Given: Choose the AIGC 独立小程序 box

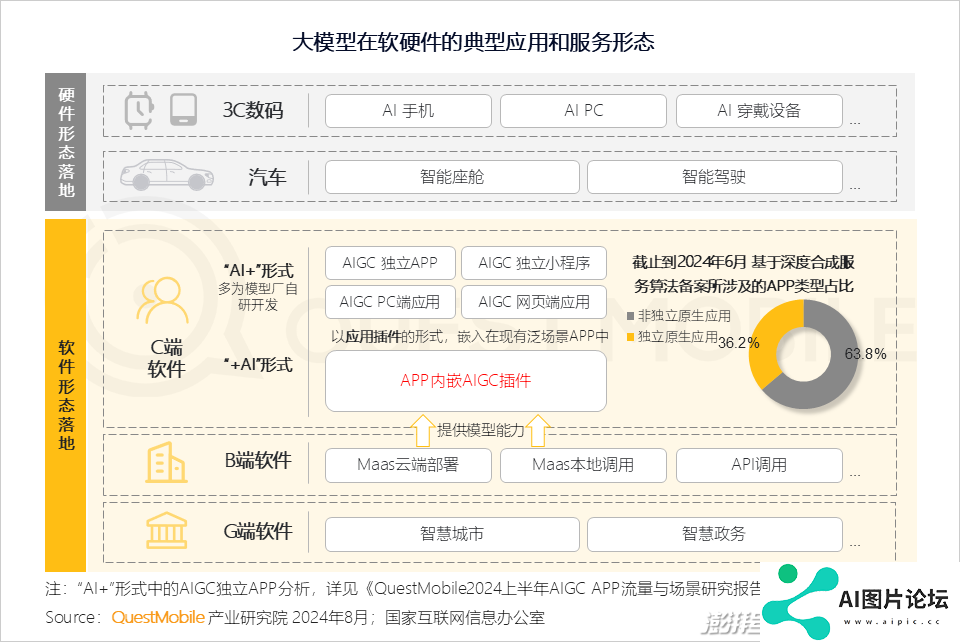Looking at the screenshot, I should point(534,263).
